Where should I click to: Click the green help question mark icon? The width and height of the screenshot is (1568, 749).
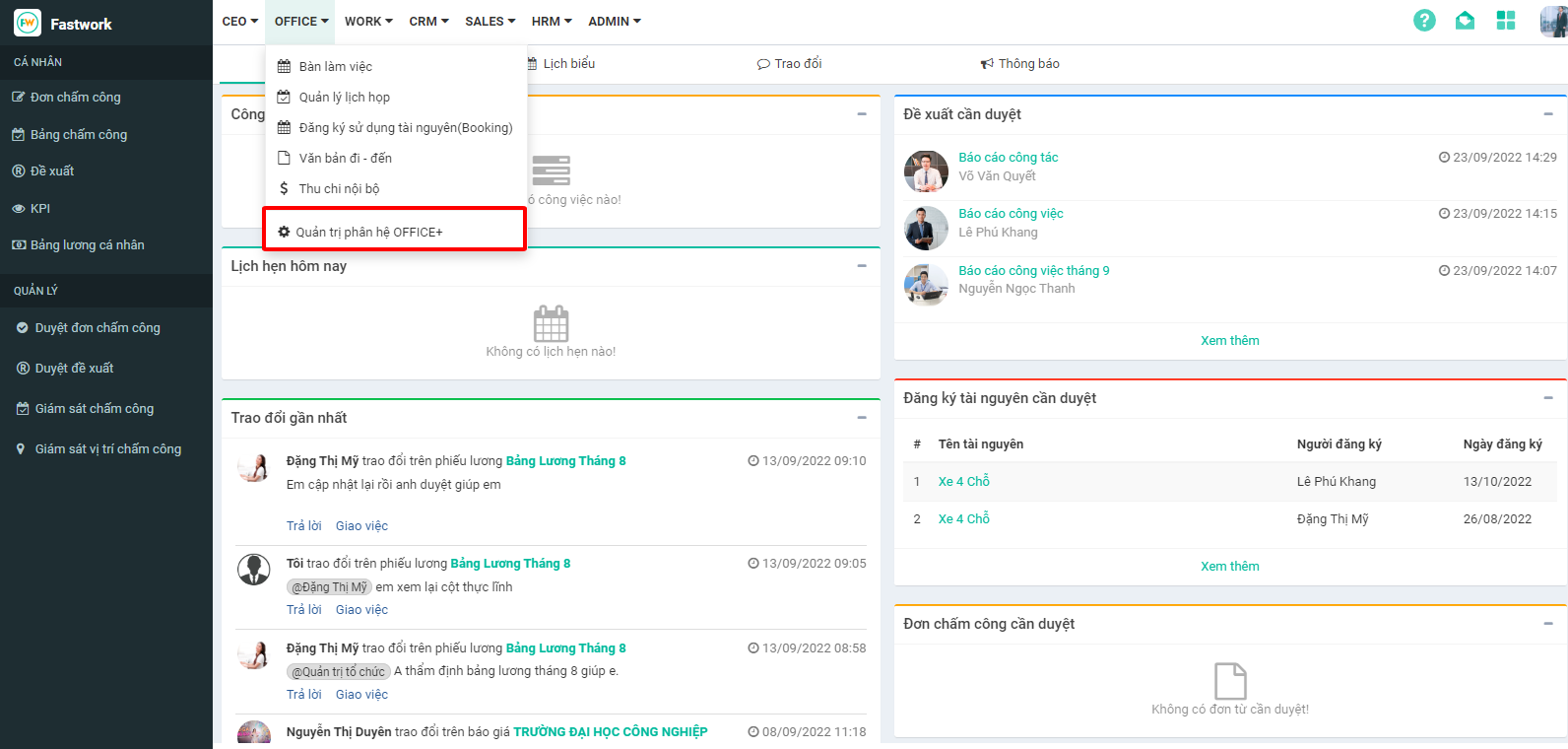(x=1424, y=21)
